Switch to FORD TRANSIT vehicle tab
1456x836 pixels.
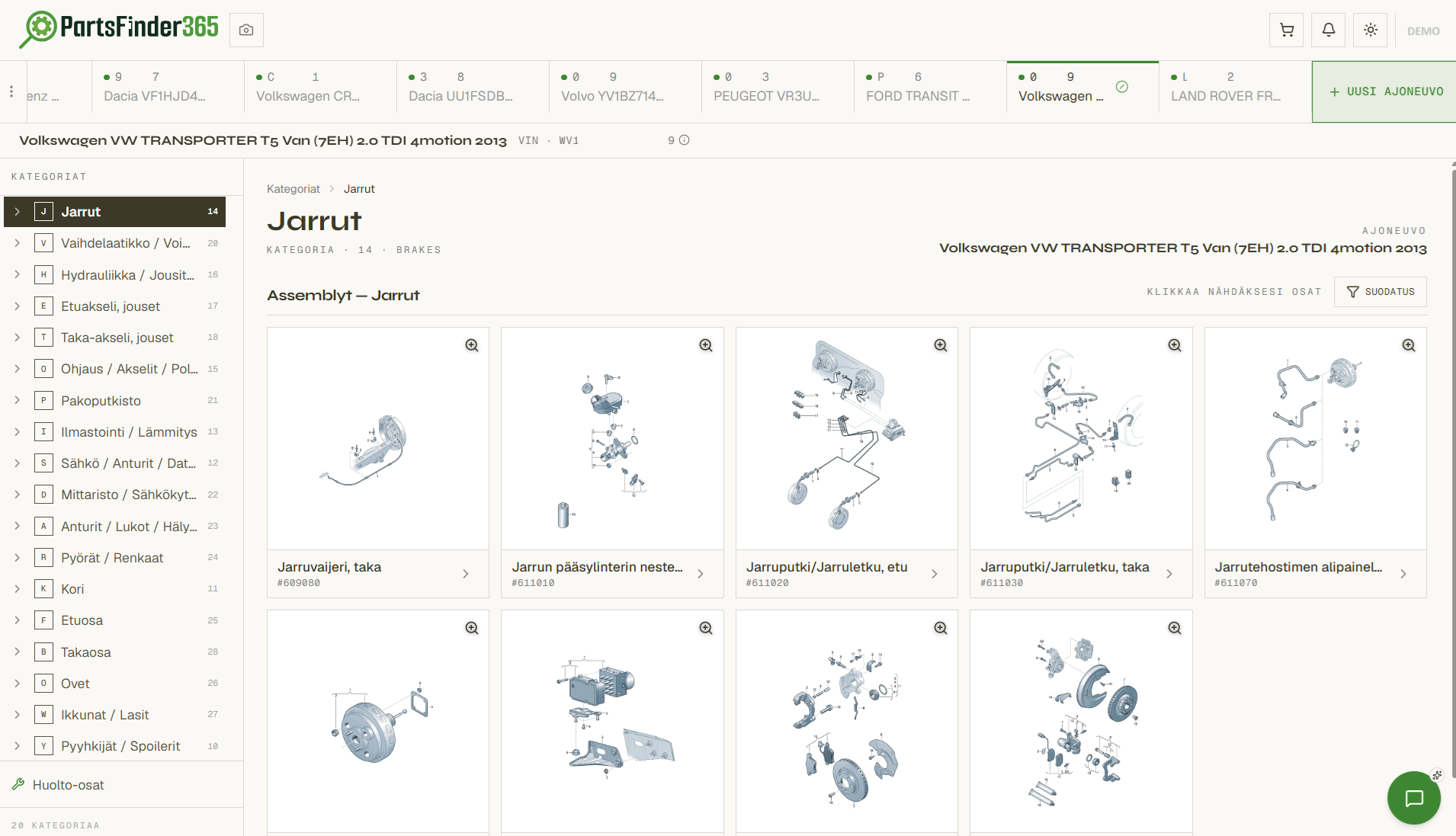pos(930,87)
